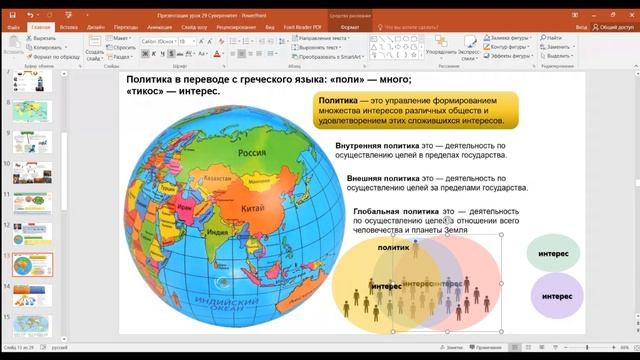This screenshot has height=360, width=640.
Task: Select the oval shape in shapes gallery
Action: point(406,39)
